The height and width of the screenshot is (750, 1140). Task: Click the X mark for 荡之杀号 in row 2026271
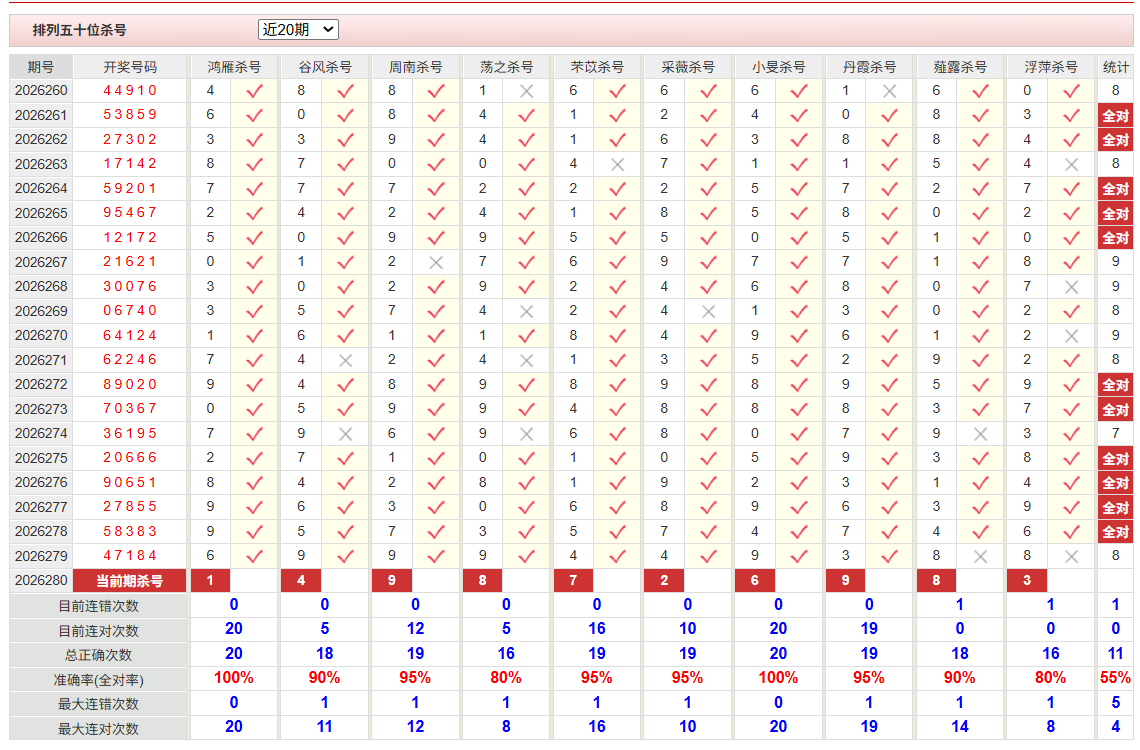click(526, 361)
